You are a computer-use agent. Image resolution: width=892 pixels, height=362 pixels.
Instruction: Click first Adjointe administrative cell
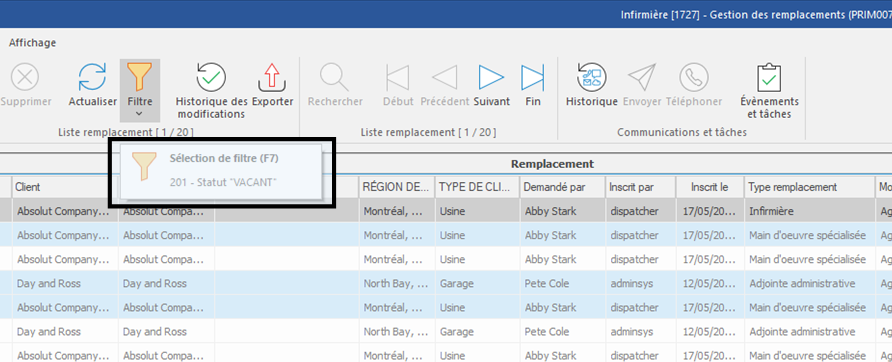[810, 283]
